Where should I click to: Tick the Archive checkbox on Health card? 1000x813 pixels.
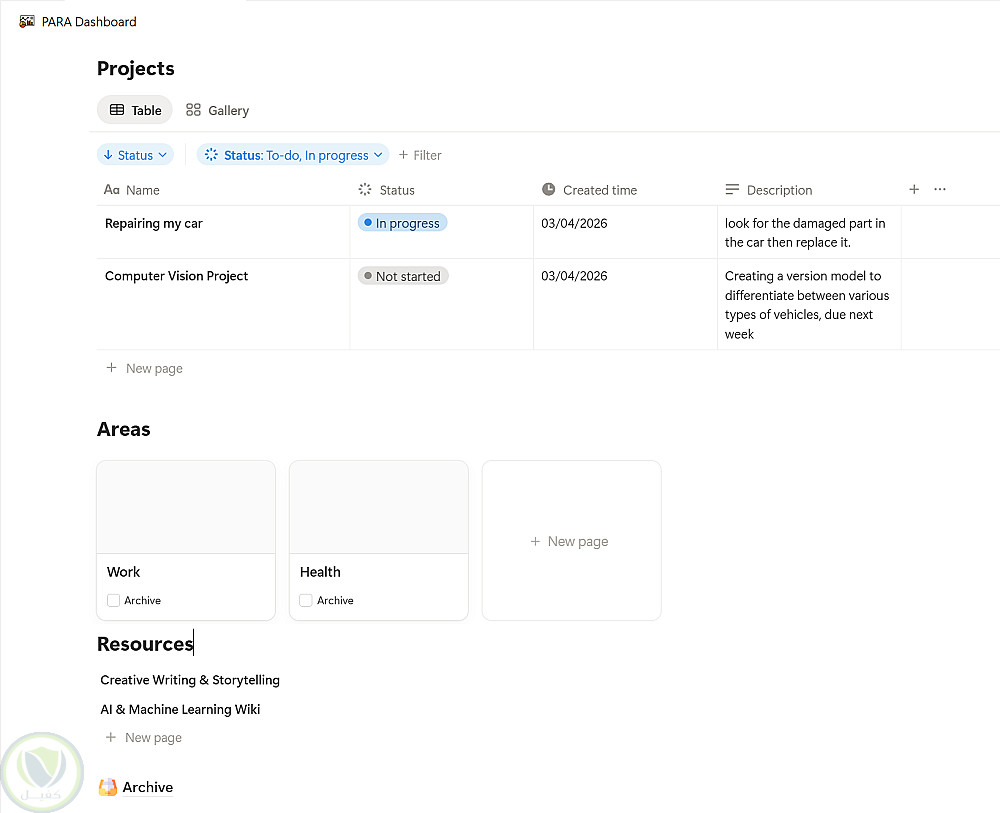306,601
